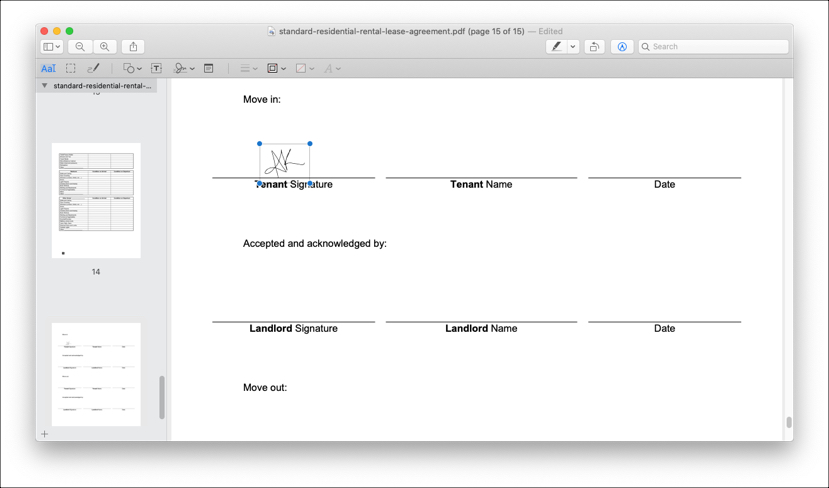
Task: Click the Zoom In magnifier button
Action: pyautogui.click(x=105, y=47)
